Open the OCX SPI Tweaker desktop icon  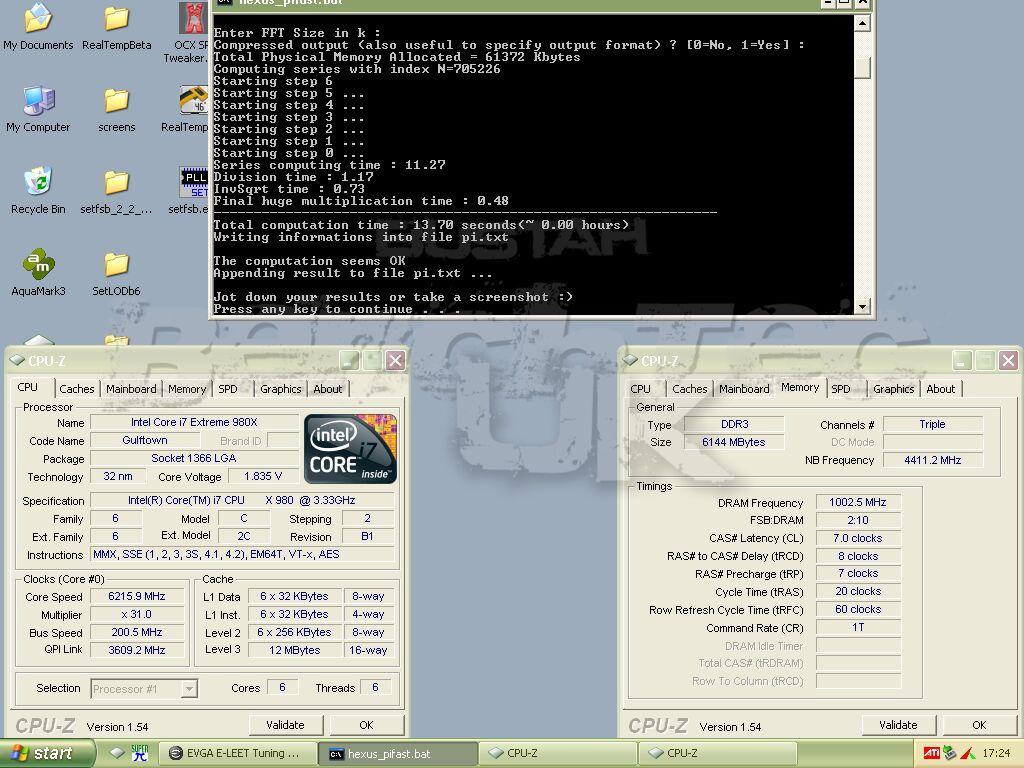point(192,31)
